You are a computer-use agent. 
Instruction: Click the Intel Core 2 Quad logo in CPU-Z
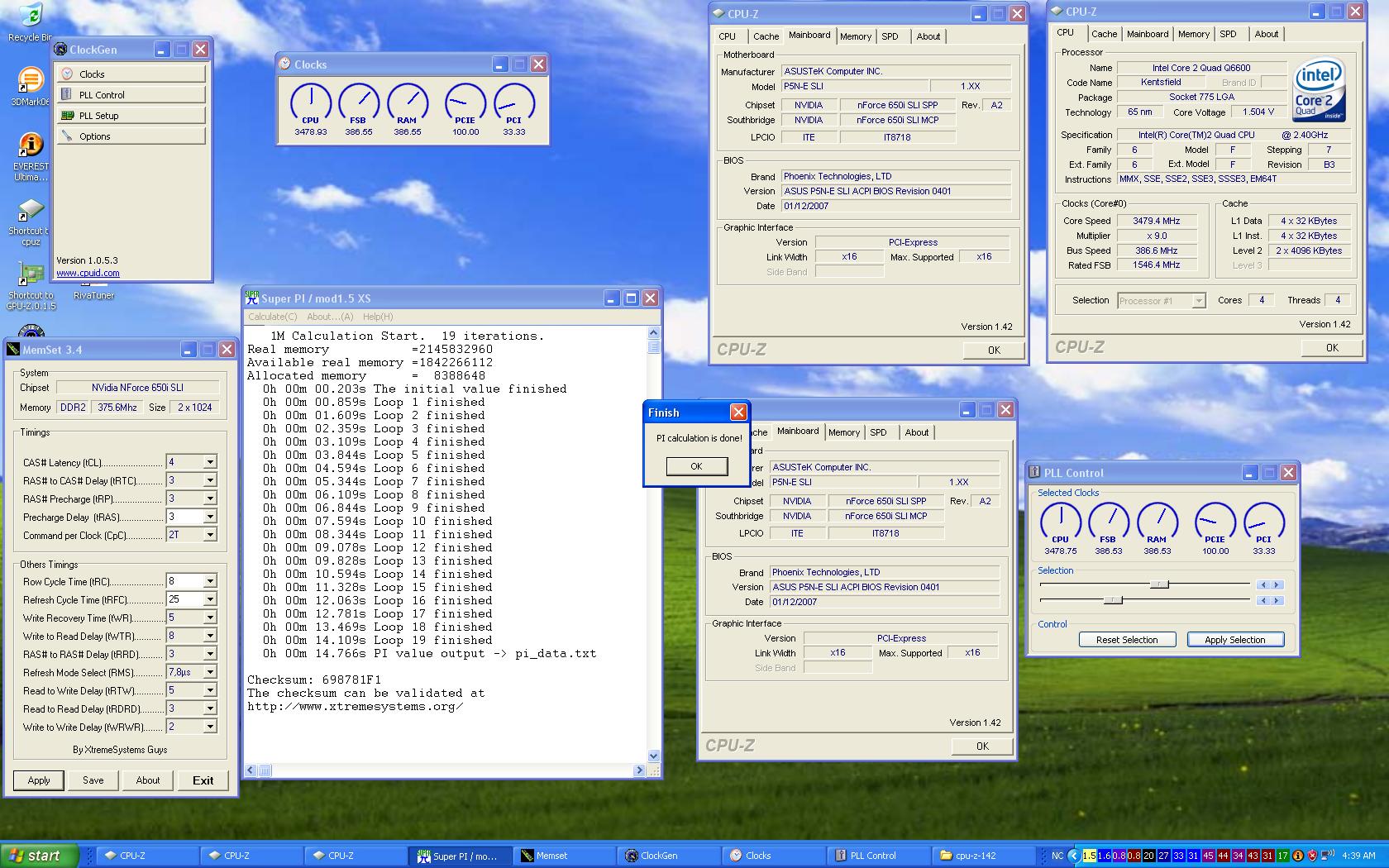click(x=1319, y=90)
